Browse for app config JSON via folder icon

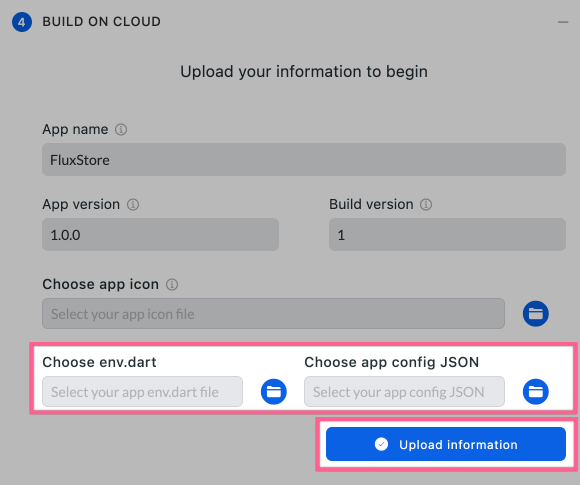click(535, 391)
